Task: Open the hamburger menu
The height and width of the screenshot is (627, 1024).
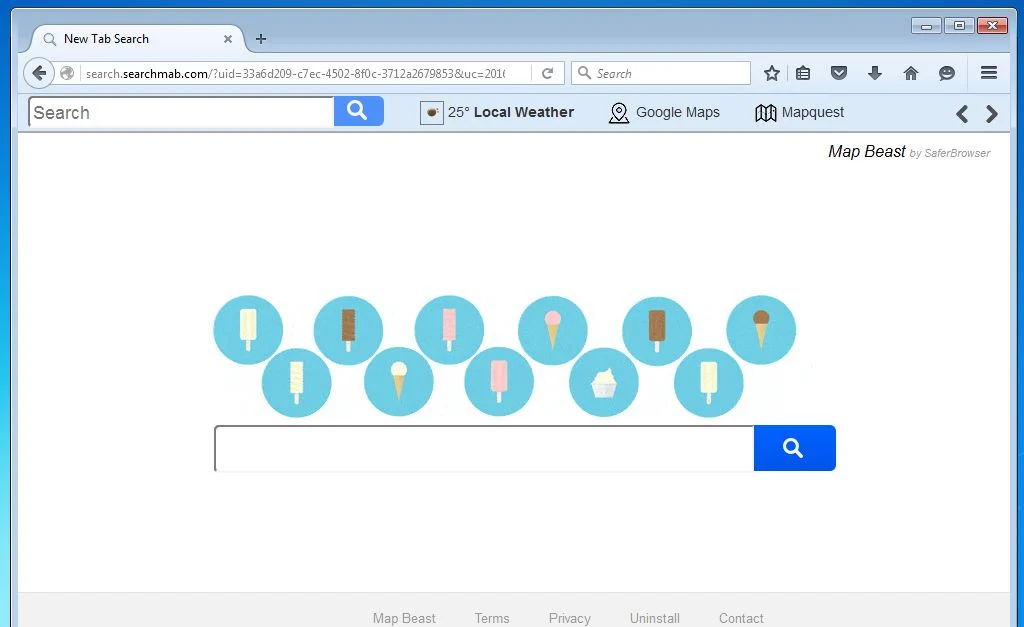Action: [x=989, y=73]
